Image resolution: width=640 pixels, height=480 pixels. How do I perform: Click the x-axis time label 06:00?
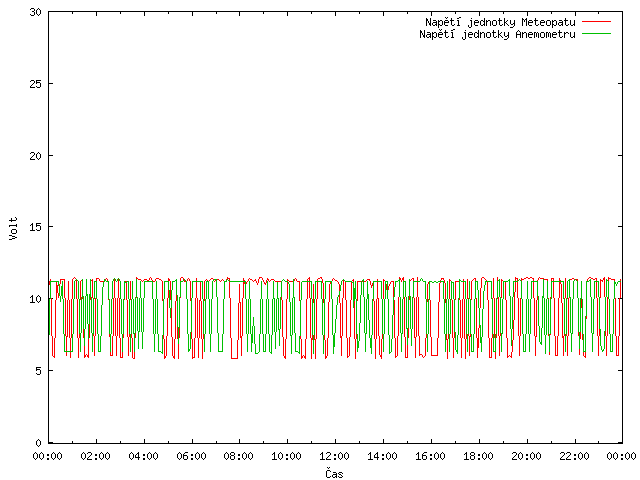tap(191, 456)
